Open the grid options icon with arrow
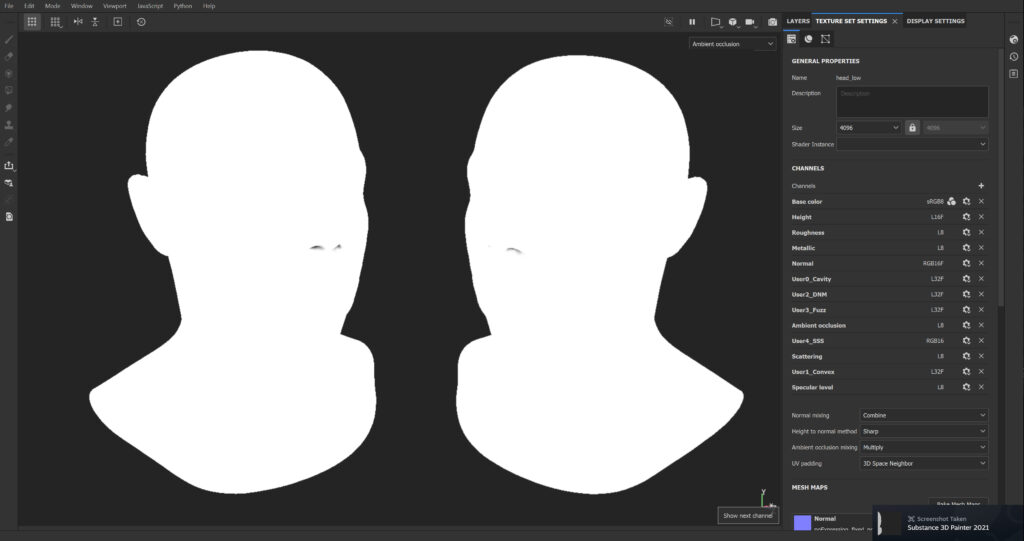 point(56,22)
